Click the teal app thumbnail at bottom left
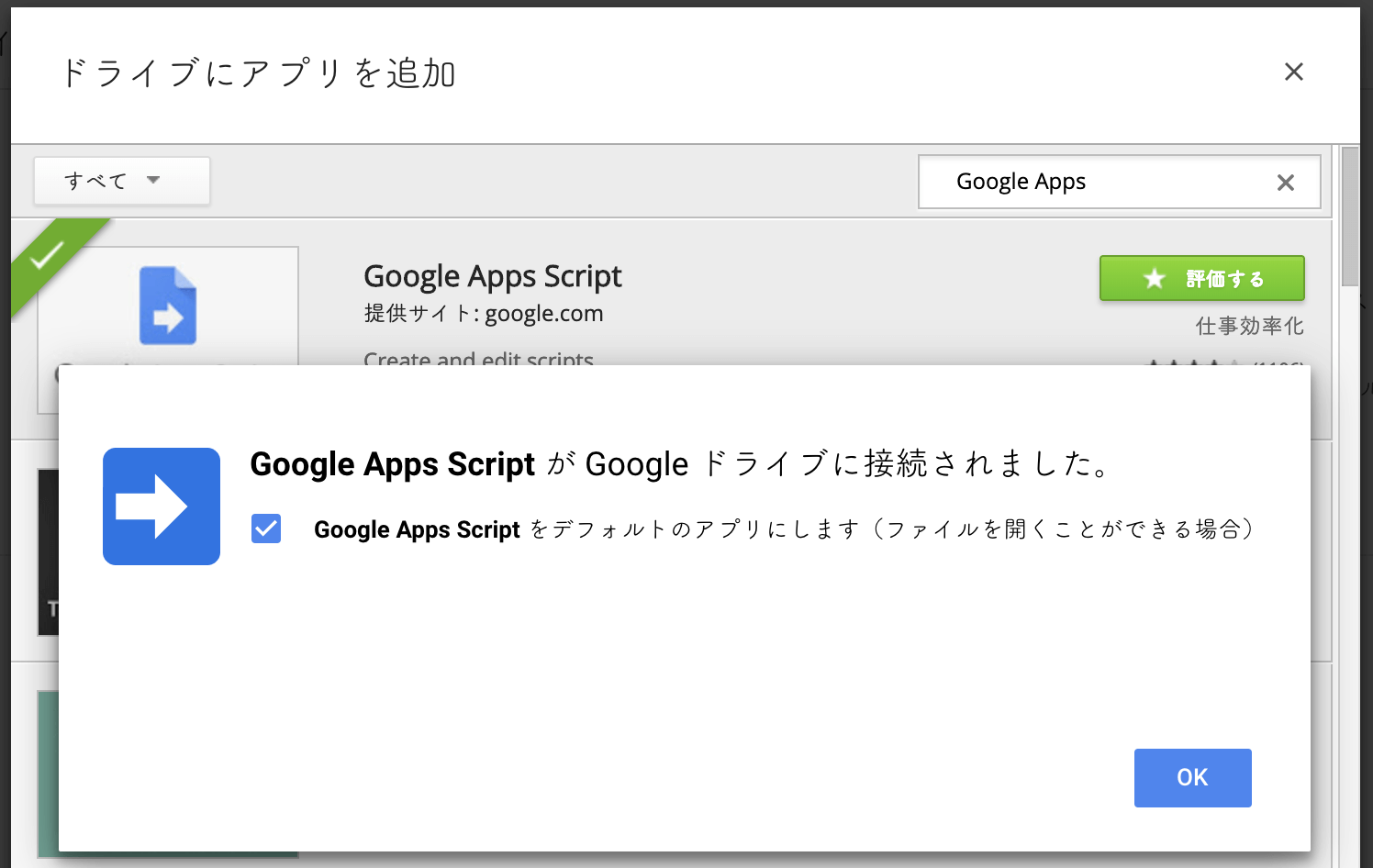The width and height of the screenshot is (1373, 868). point(48,771)
